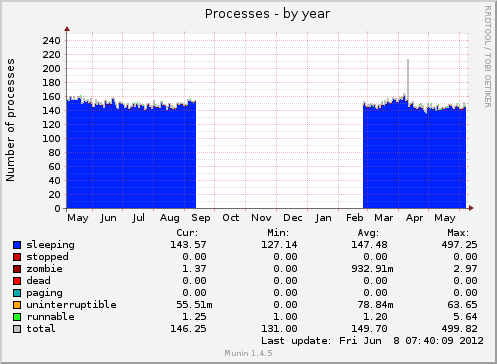Click the 'stopped' legend label
497x364 pixels.
(47, 257)
